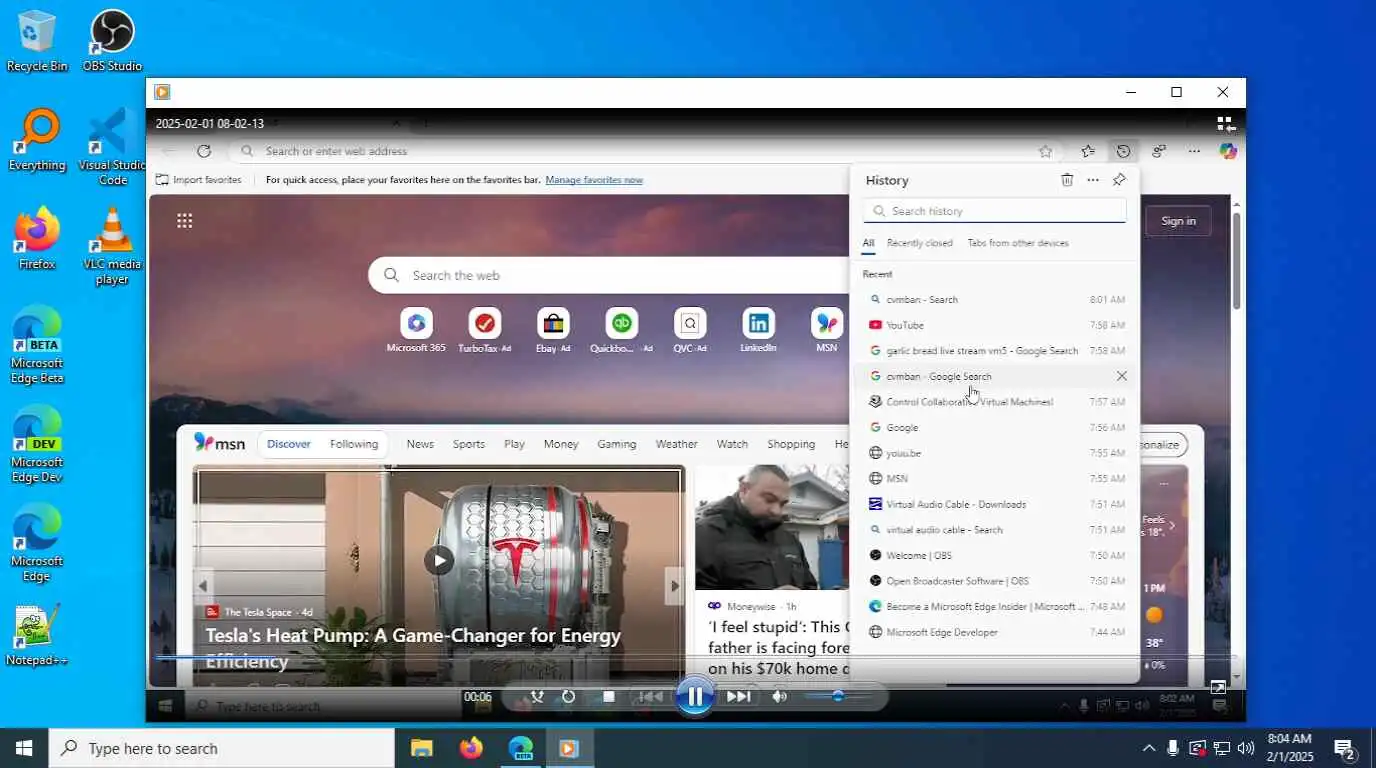Open the Everything search shortcut
Screen dimensions: 1376x768
[37, 140]
